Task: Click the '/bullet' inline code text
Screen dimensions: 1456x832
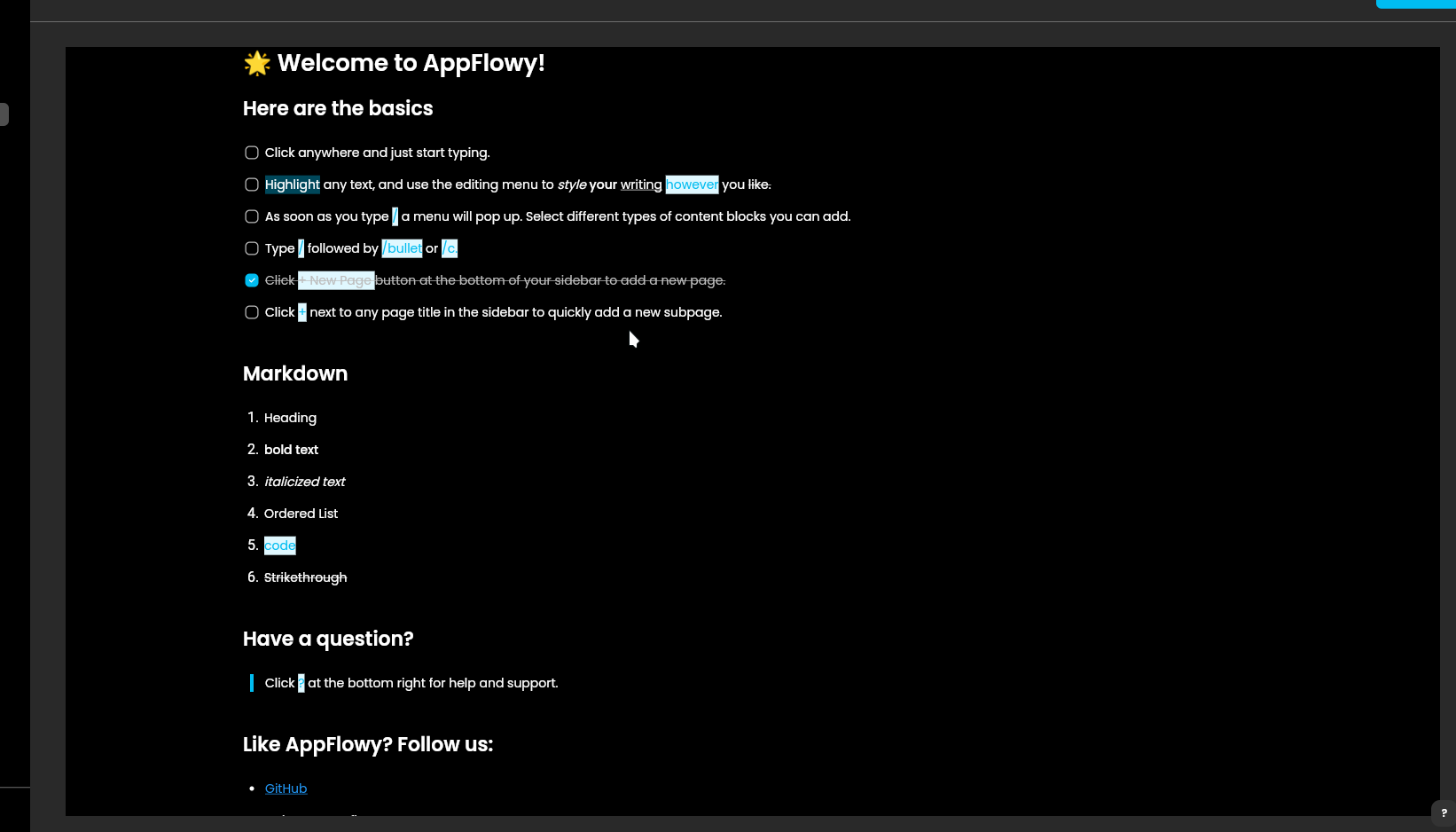Action: click(x=402, y=248)
